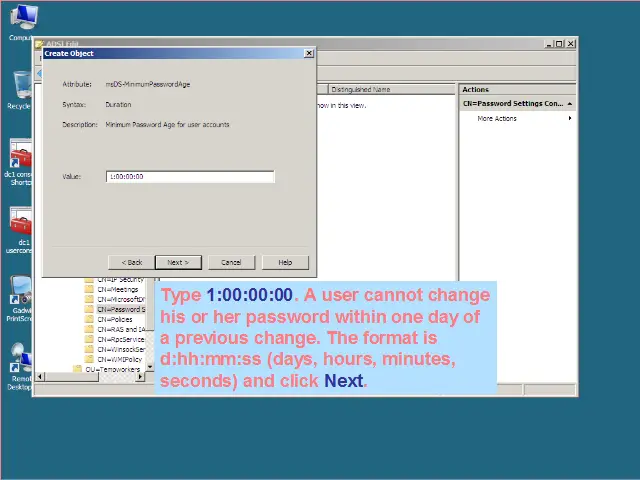Launch Gadwin PrintScreen desktop icon

(20, 293)
